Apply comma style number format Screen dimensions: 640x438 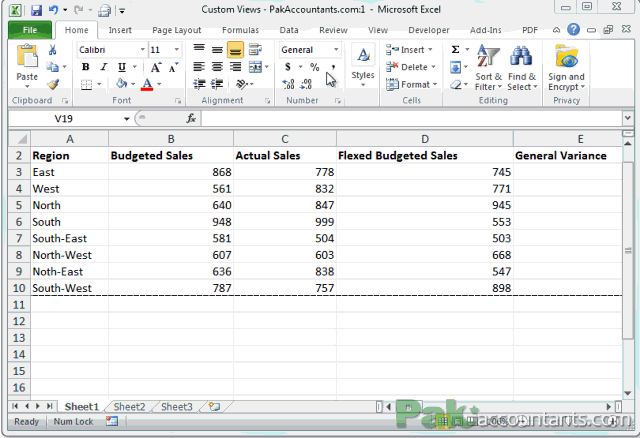tap(333, 67)
